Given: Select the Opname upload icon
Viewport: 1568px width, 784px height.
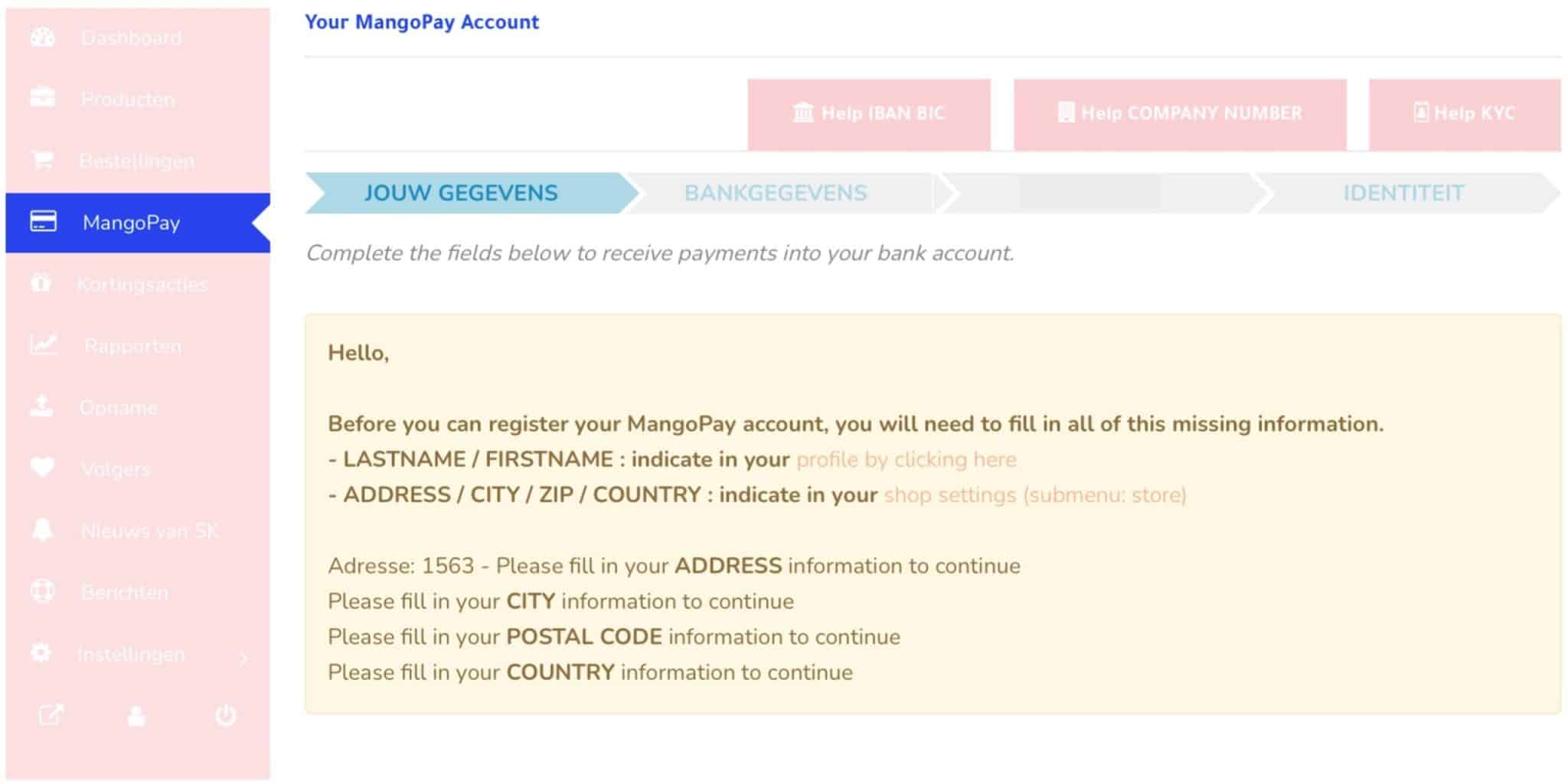Looking at the screenshot, I should (42, 406).
